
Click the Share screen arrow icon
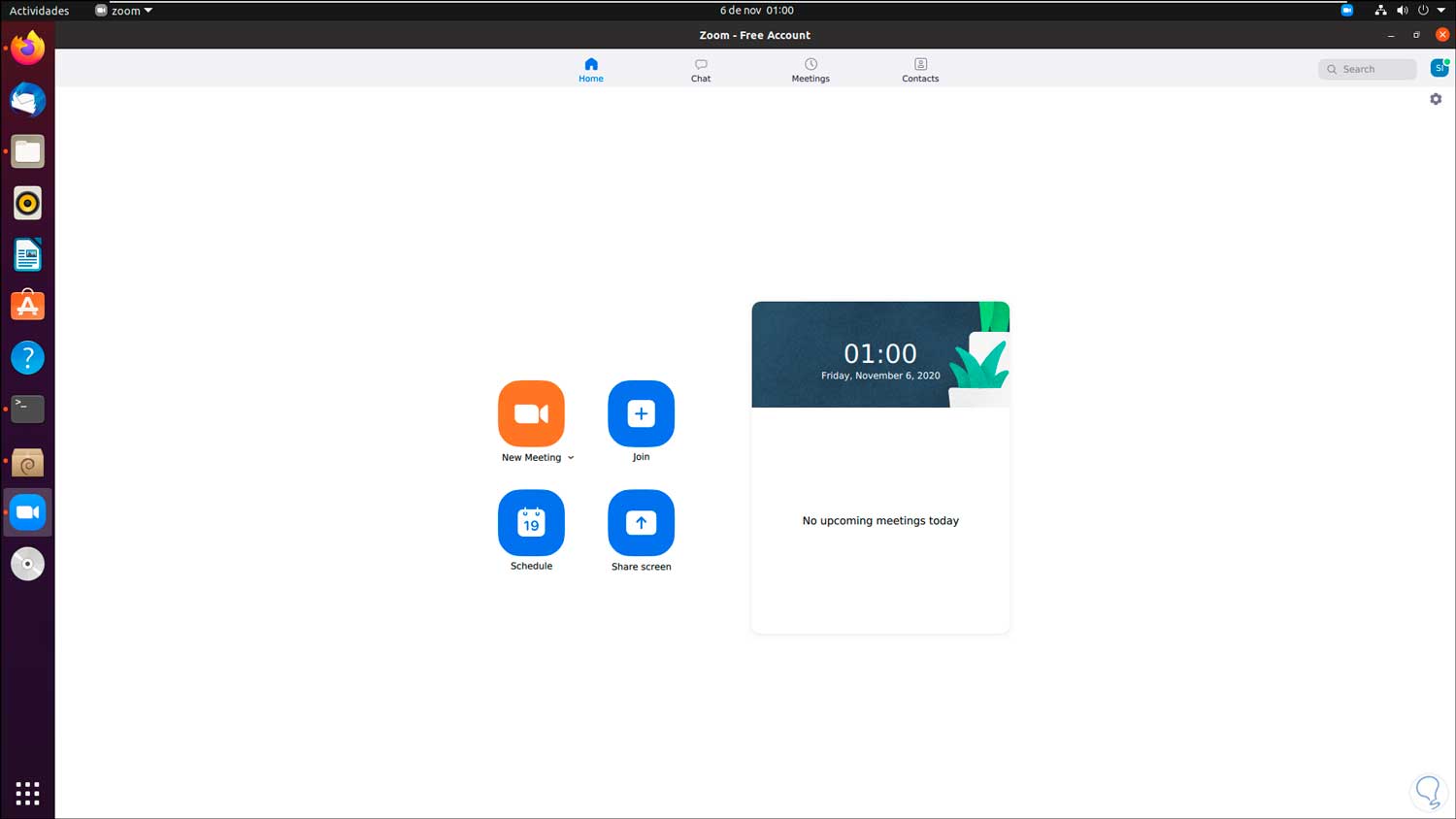click(641, 523)
